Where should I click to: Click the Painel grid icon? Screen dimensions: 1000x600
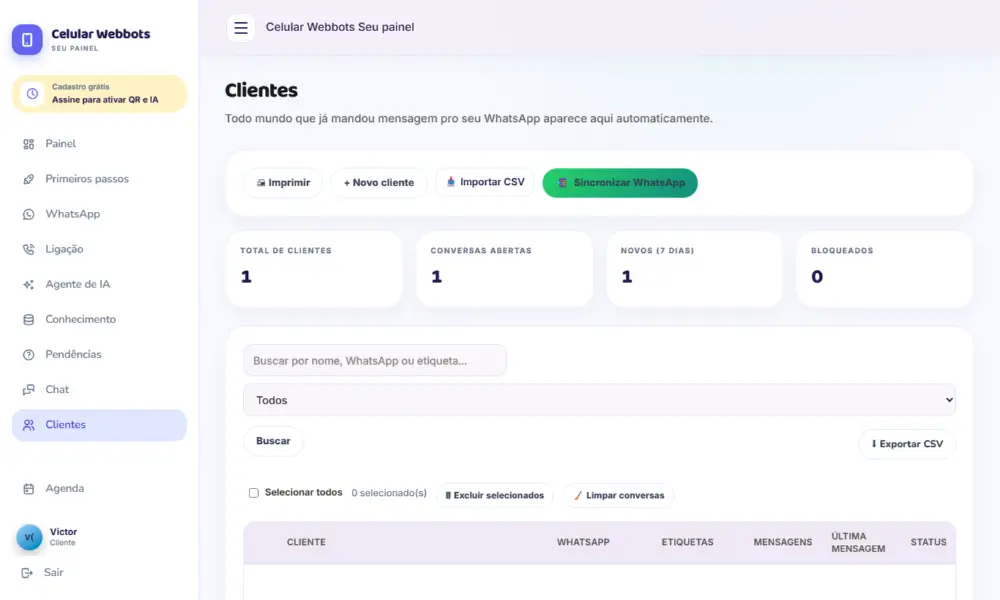[29, 144]
